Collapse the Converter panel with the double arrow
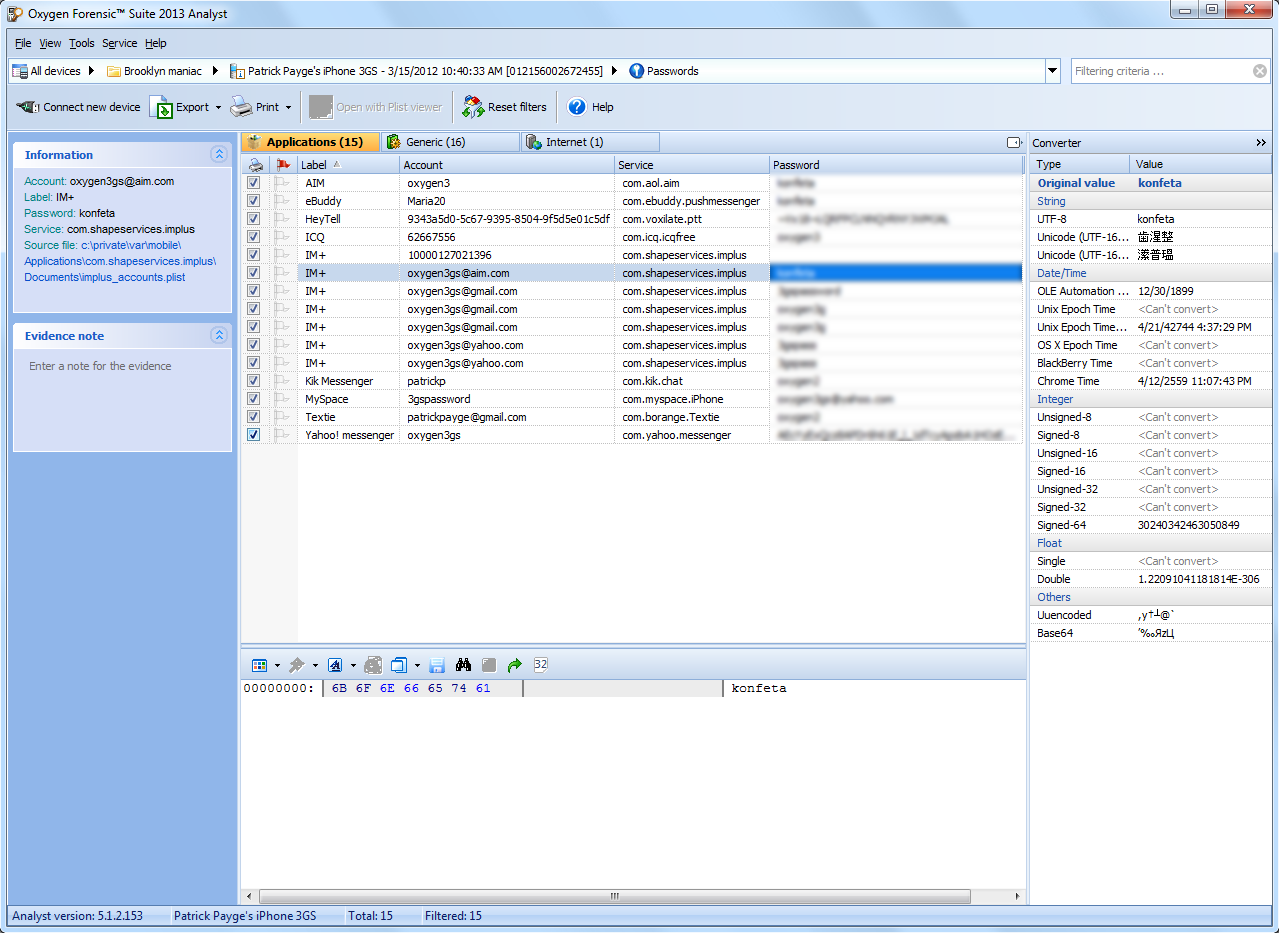The width and height of the screenshot is (1279, 933). [x=1261, y=143]
